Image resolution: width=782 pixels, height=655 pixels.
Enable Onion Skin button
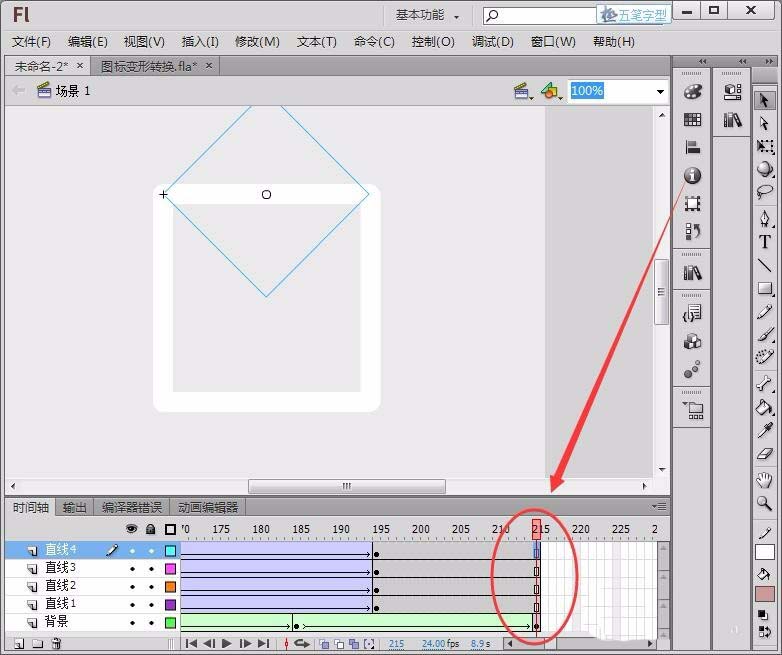tap(324, 644)
